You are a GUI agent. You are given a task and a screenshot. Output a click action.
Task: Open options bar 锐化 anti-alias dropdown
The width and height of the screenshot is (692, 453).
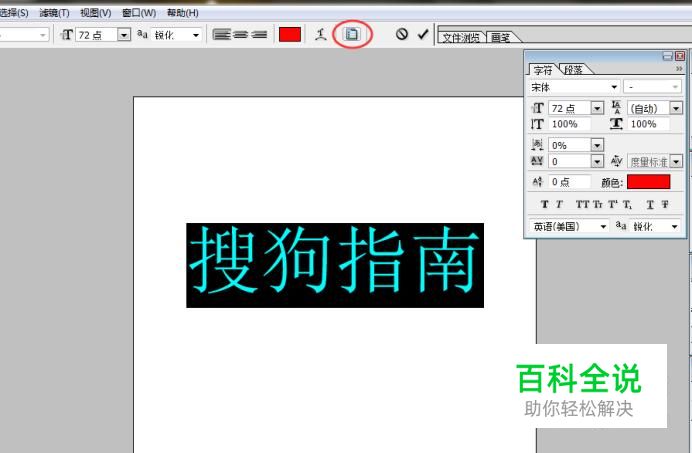tap(196, 35)
